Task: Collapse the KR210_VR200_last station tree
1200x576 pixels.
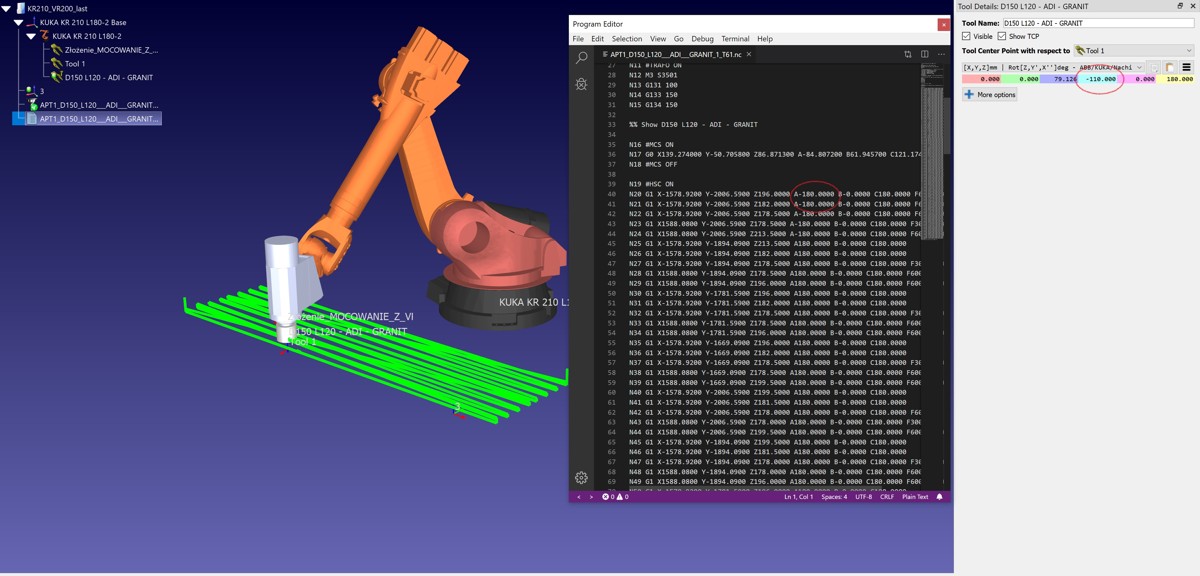Action: pyautogui.click(x=7, y=8)
